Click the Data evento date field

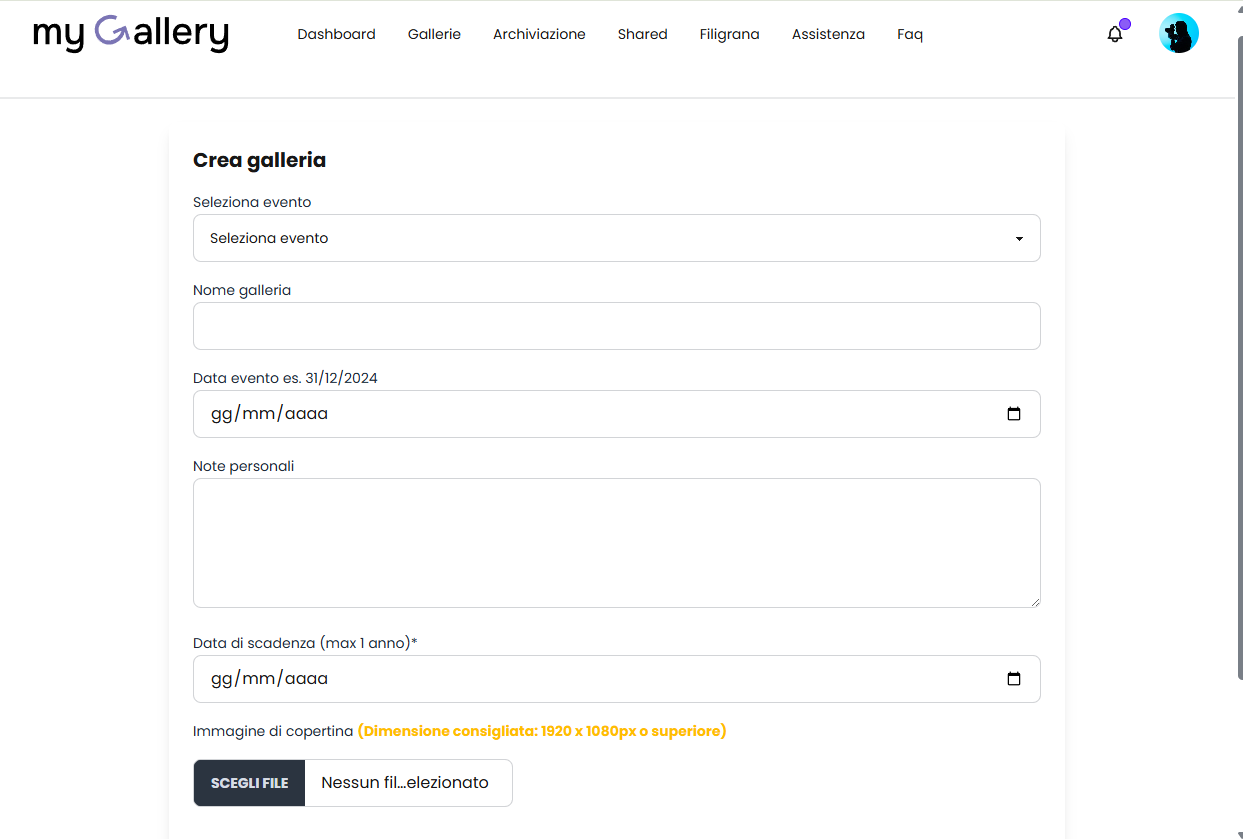pyautogui.click(x=600, y=414)
